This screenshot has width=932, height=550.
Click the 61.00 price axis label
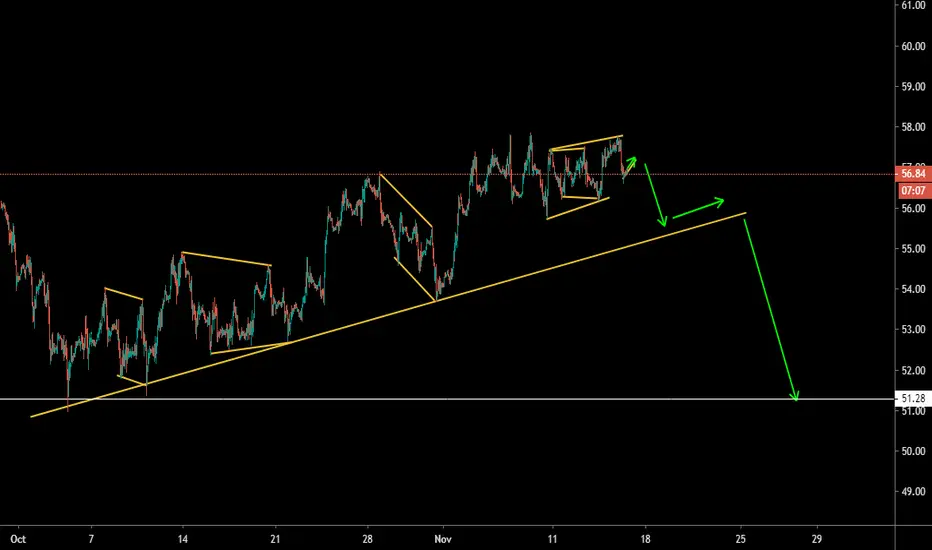(913, 5)
